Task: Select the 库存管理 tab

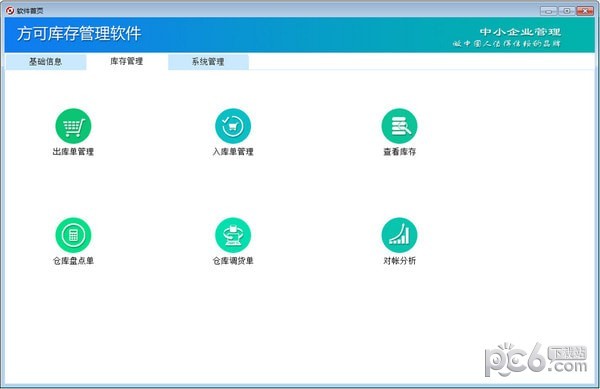Action: point(127,61)
